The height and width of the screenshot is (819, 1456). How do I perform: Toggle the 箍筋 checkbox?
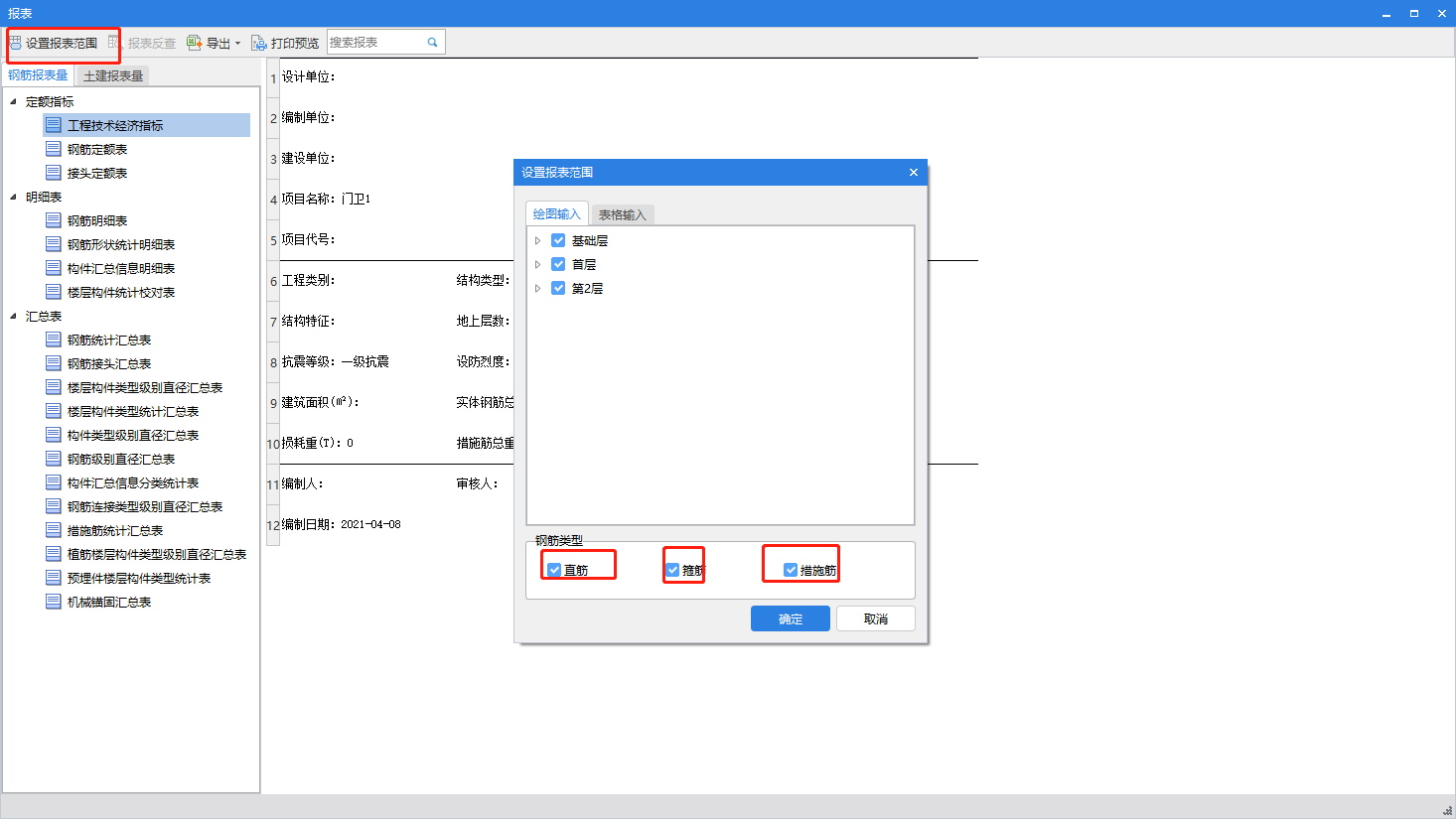(672, 570)
